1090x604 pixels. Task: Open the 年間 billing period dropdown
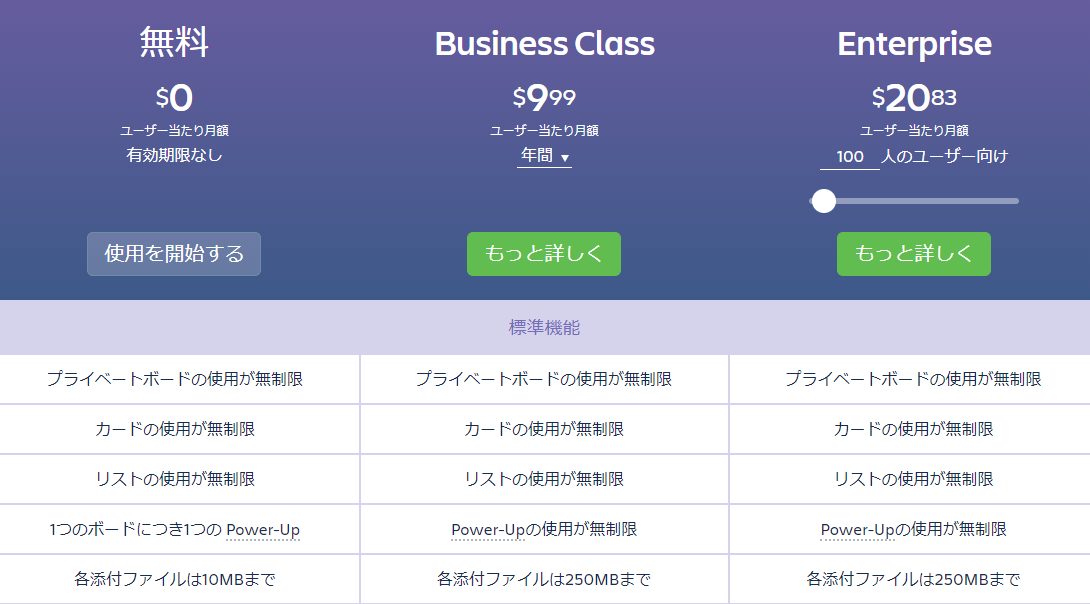pyautogui.click(x=544, y=156)
